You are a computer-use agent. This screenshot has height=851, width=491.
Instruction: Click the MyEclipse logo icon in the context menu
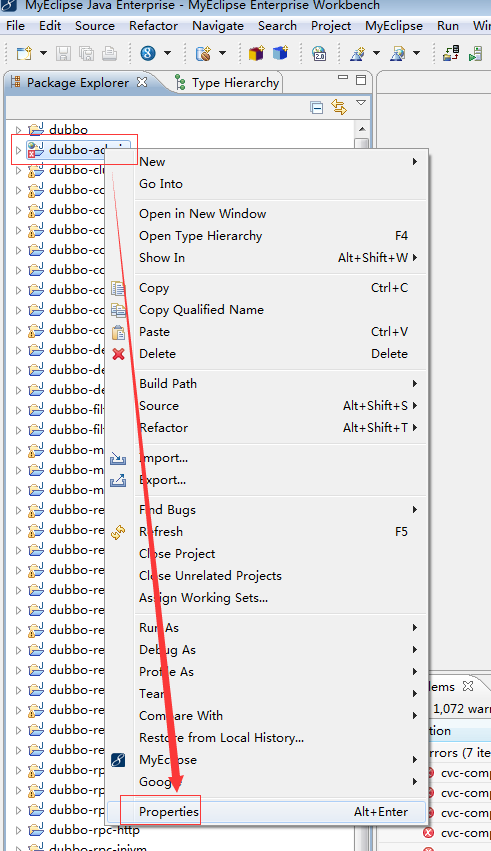pyautogui.click(x=118, y=760)
